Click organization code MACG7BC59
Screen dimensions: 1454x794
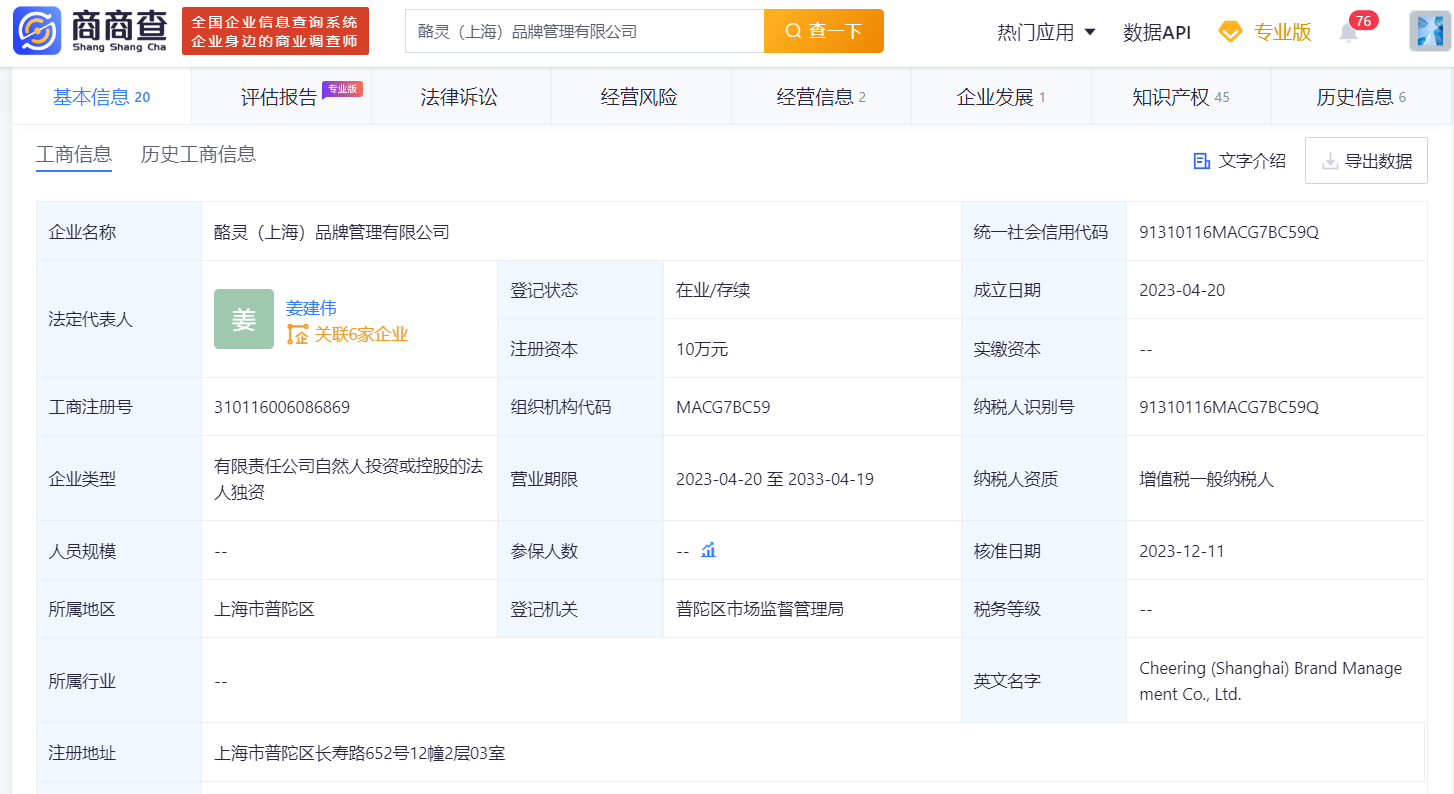[723, 407]
